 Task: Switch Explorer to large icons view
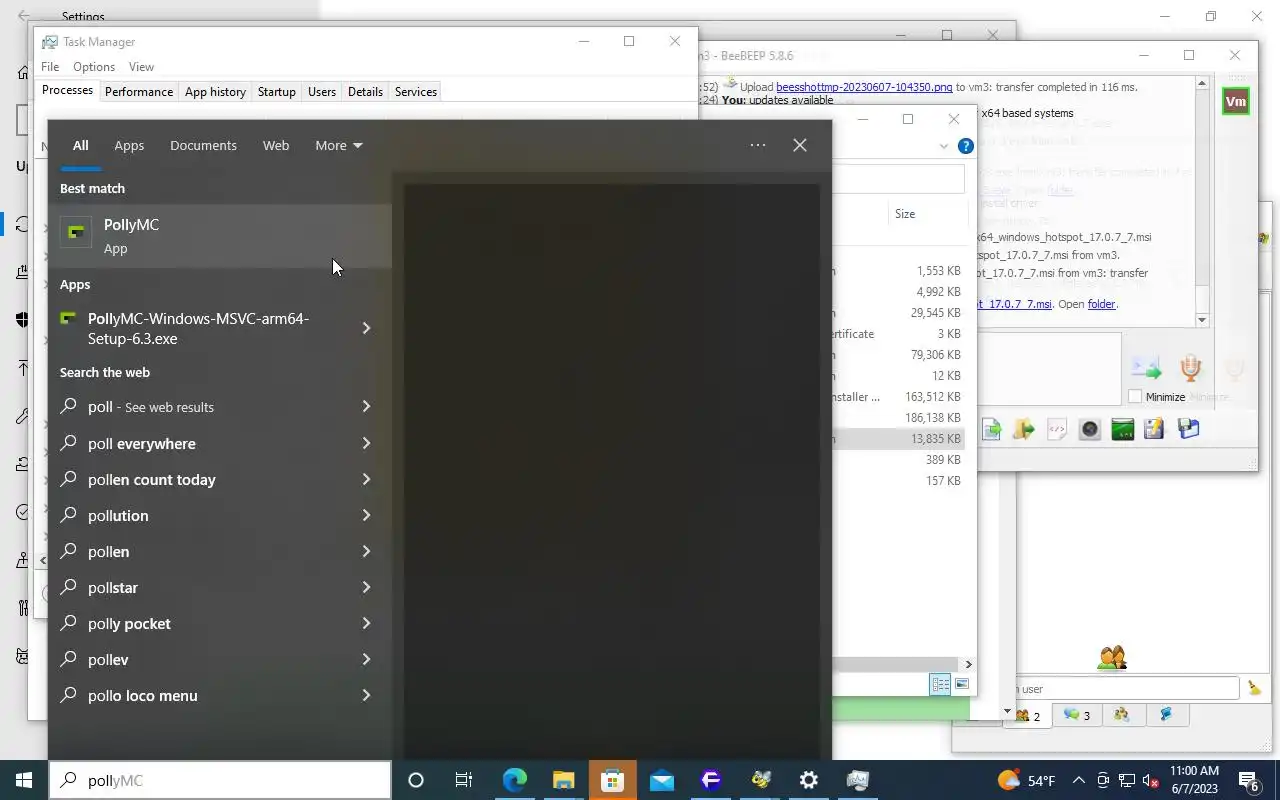tap(962, 684)
